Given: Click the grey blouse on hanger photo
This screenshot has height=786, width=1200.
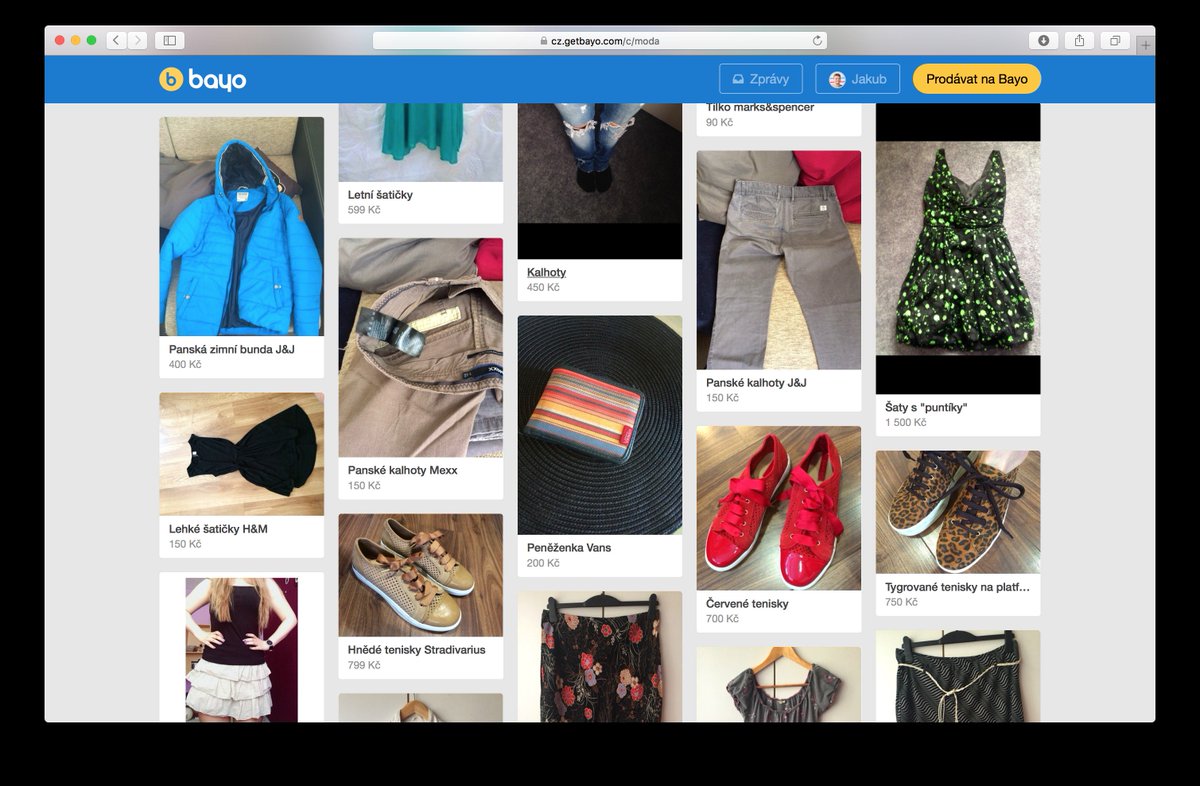Looking at the screenshot, I should (778, 684).
